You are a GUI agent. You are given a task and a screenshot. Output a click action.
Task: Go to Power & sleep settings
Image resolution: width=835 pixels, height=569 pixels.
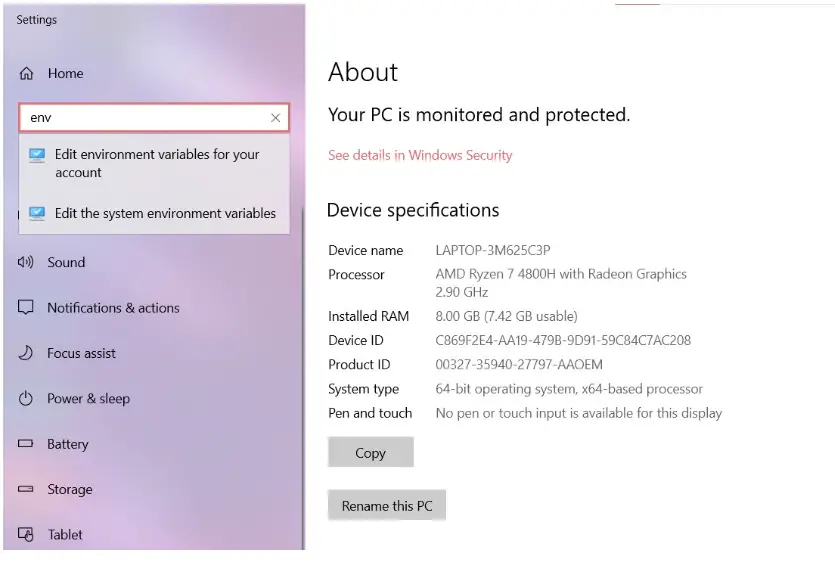click(x=88, y=399)
